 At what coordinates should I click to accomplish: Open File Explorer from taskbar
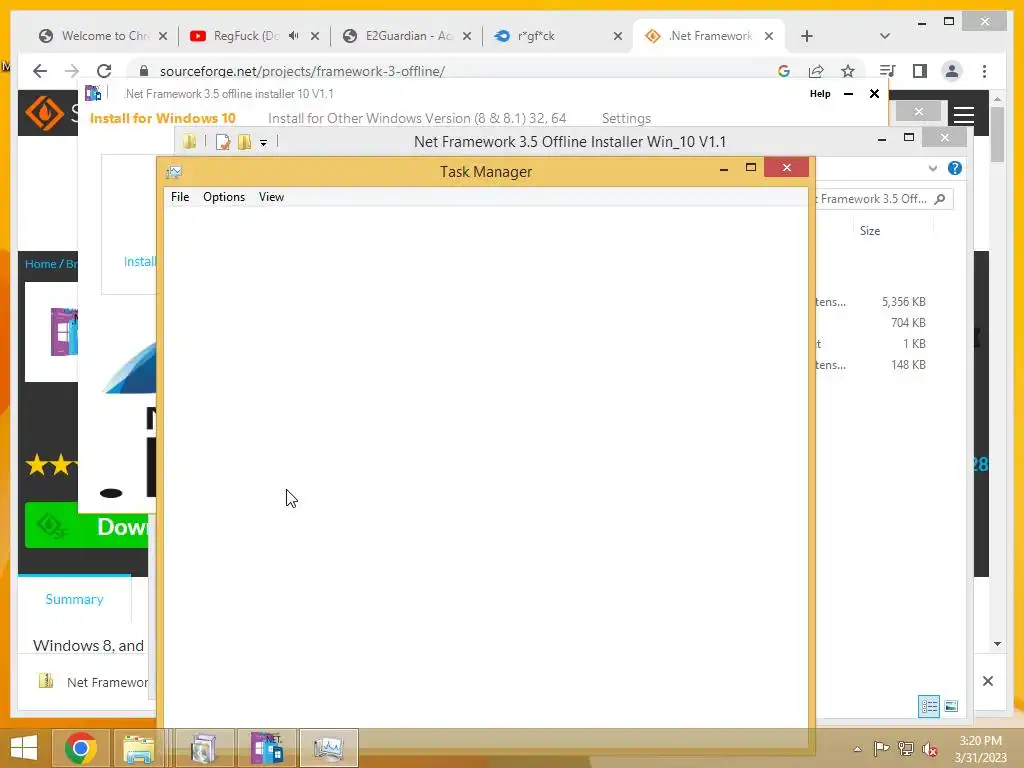point(138,748)
